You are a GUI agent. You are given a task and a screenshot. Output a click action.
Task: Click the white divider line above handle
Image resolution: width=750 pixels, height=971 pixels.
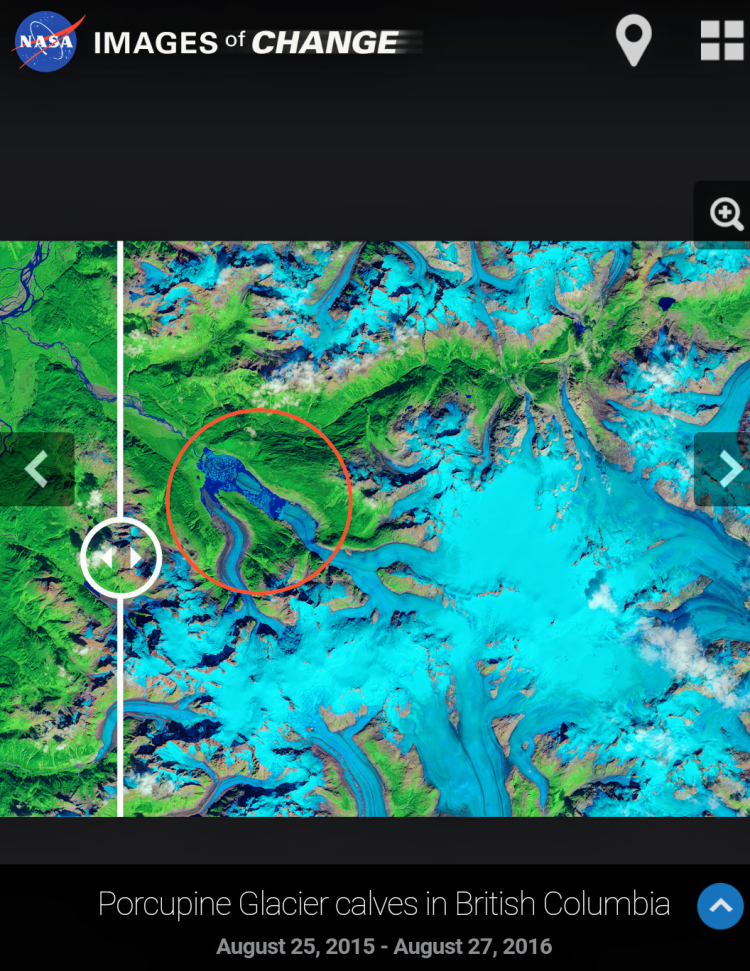(120, 379)
